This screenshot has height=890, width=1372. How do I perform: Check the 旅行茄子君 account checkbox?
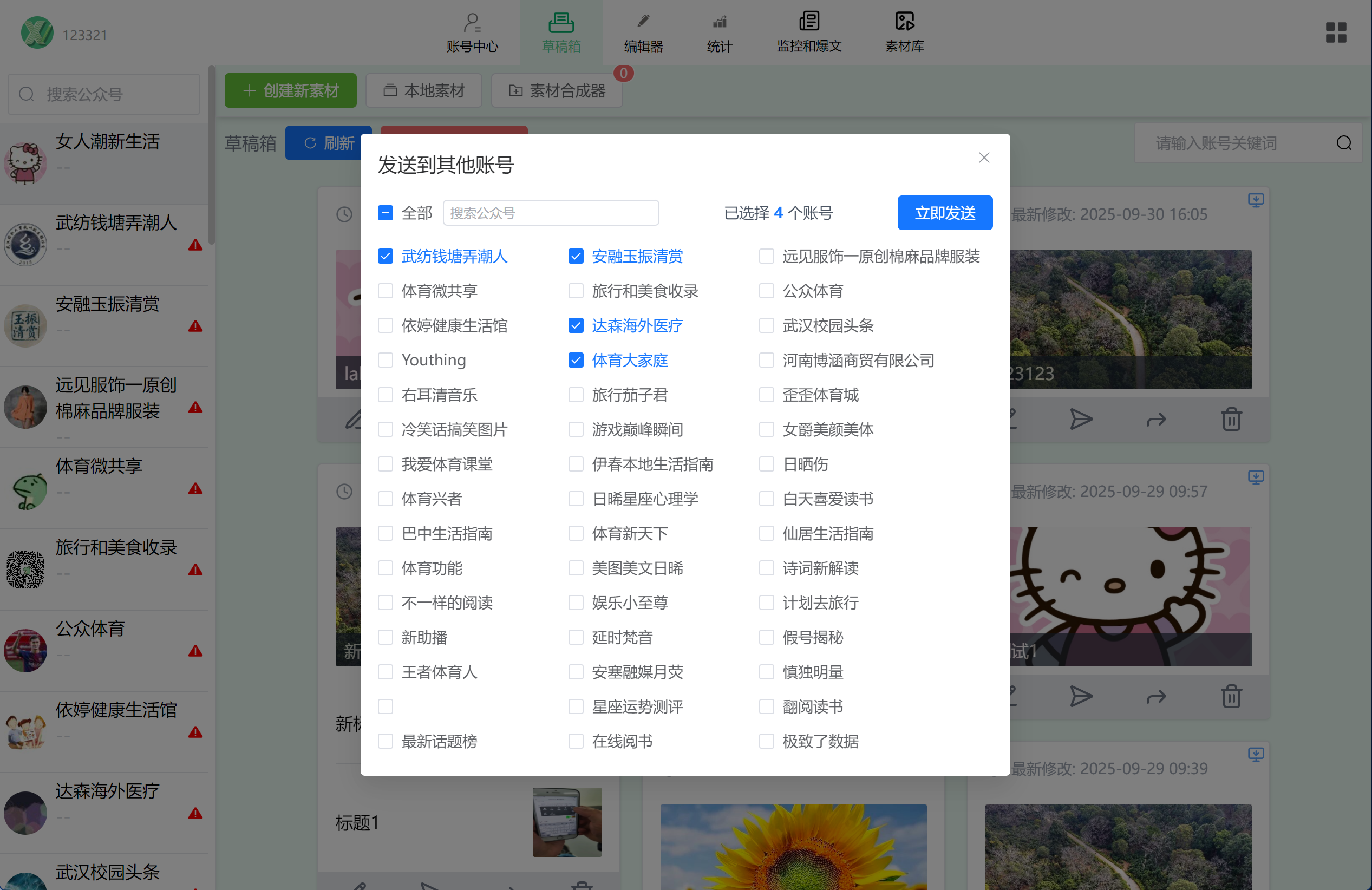(x=576, y=395)
